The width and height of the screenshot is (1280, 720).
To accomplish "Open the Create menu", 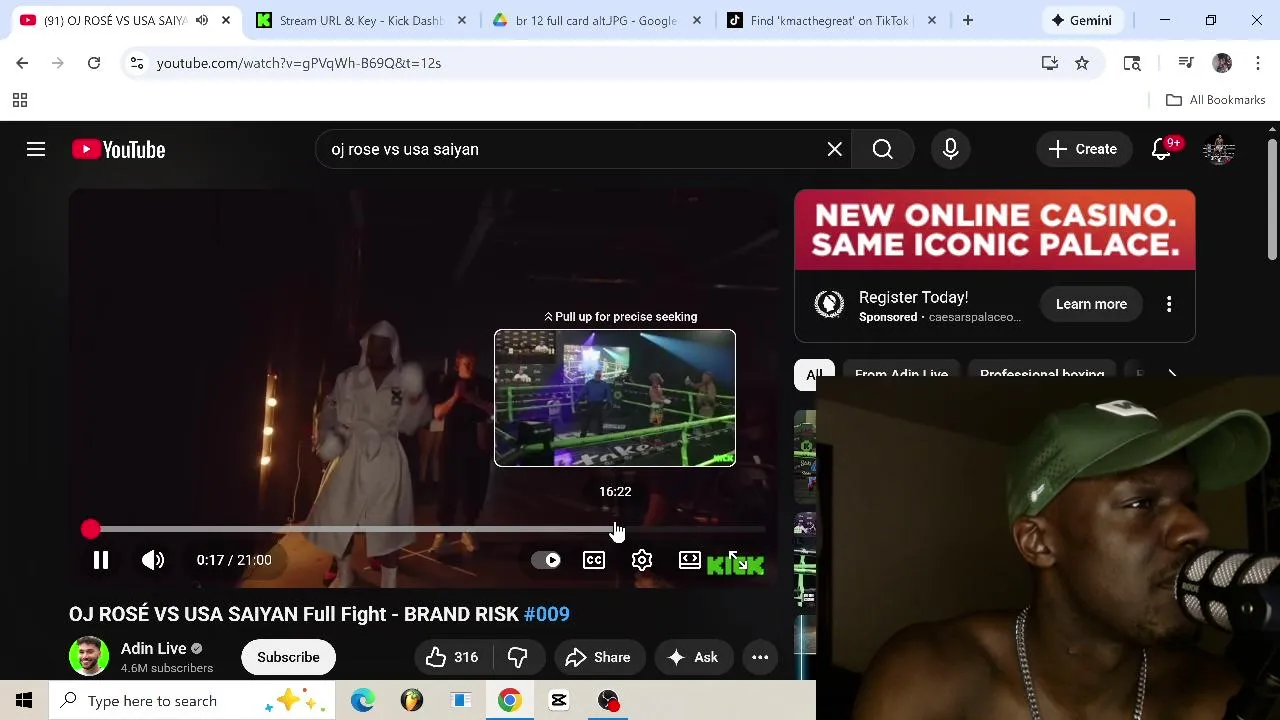I will pyautogui.click(x=1083, y=149).
